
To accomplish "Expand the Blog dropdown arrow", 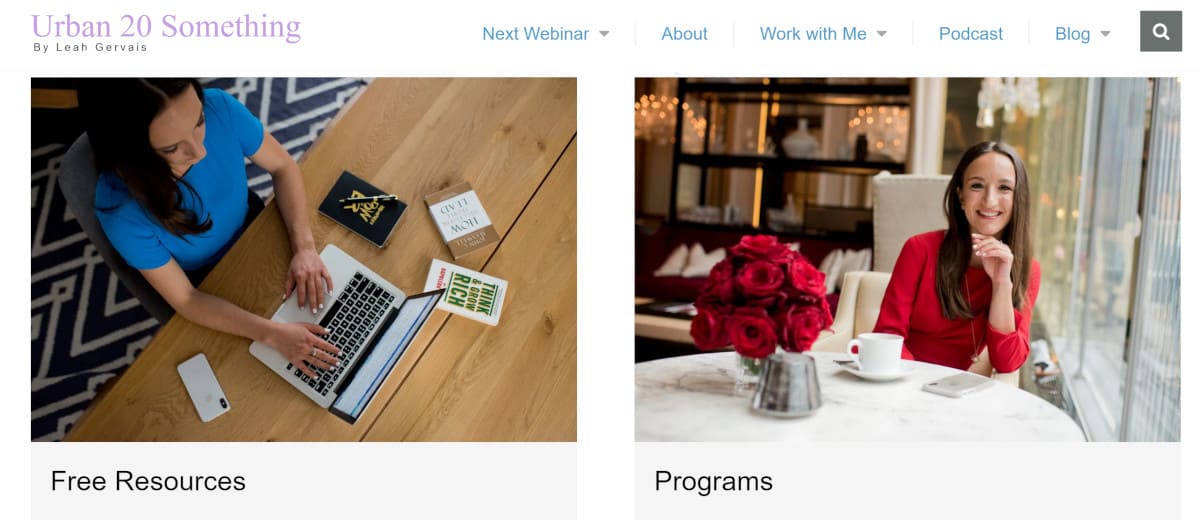I will click(x=1105, y=34).
